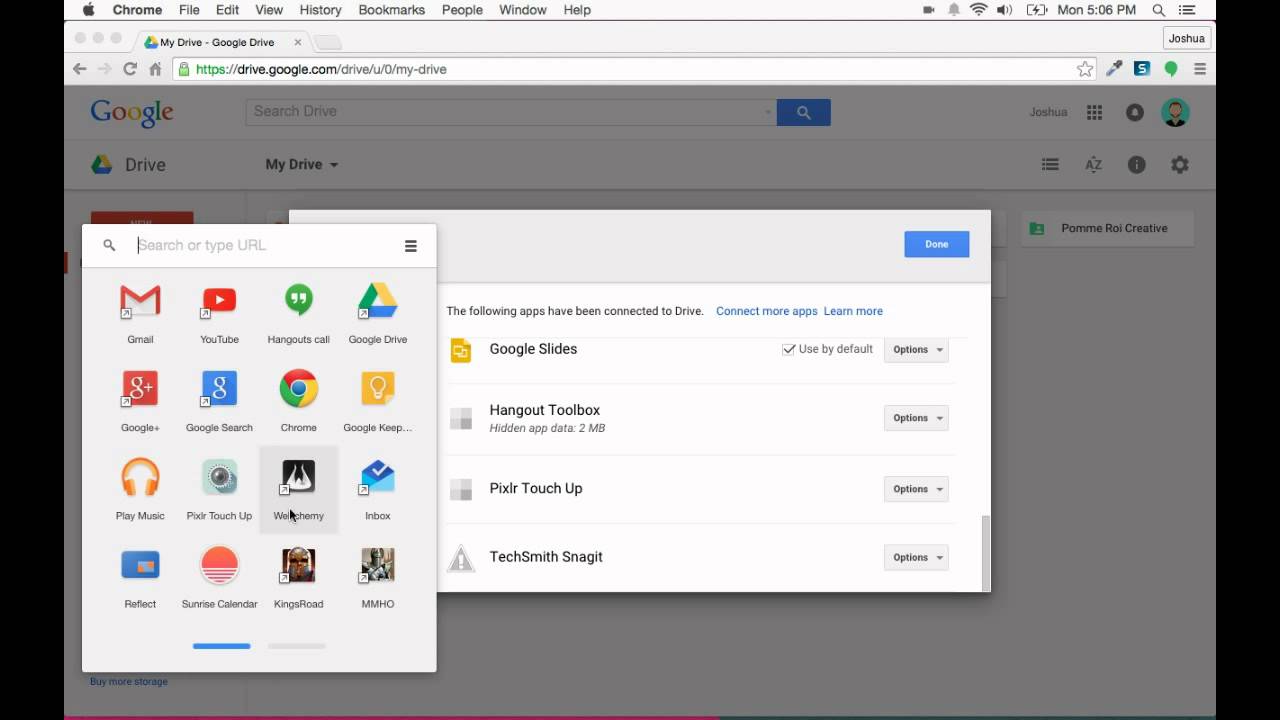Screen dimensions: 1280x720
Task: Open the Pomme Roi Creative folder
Action: click(x=1108, y=228)
